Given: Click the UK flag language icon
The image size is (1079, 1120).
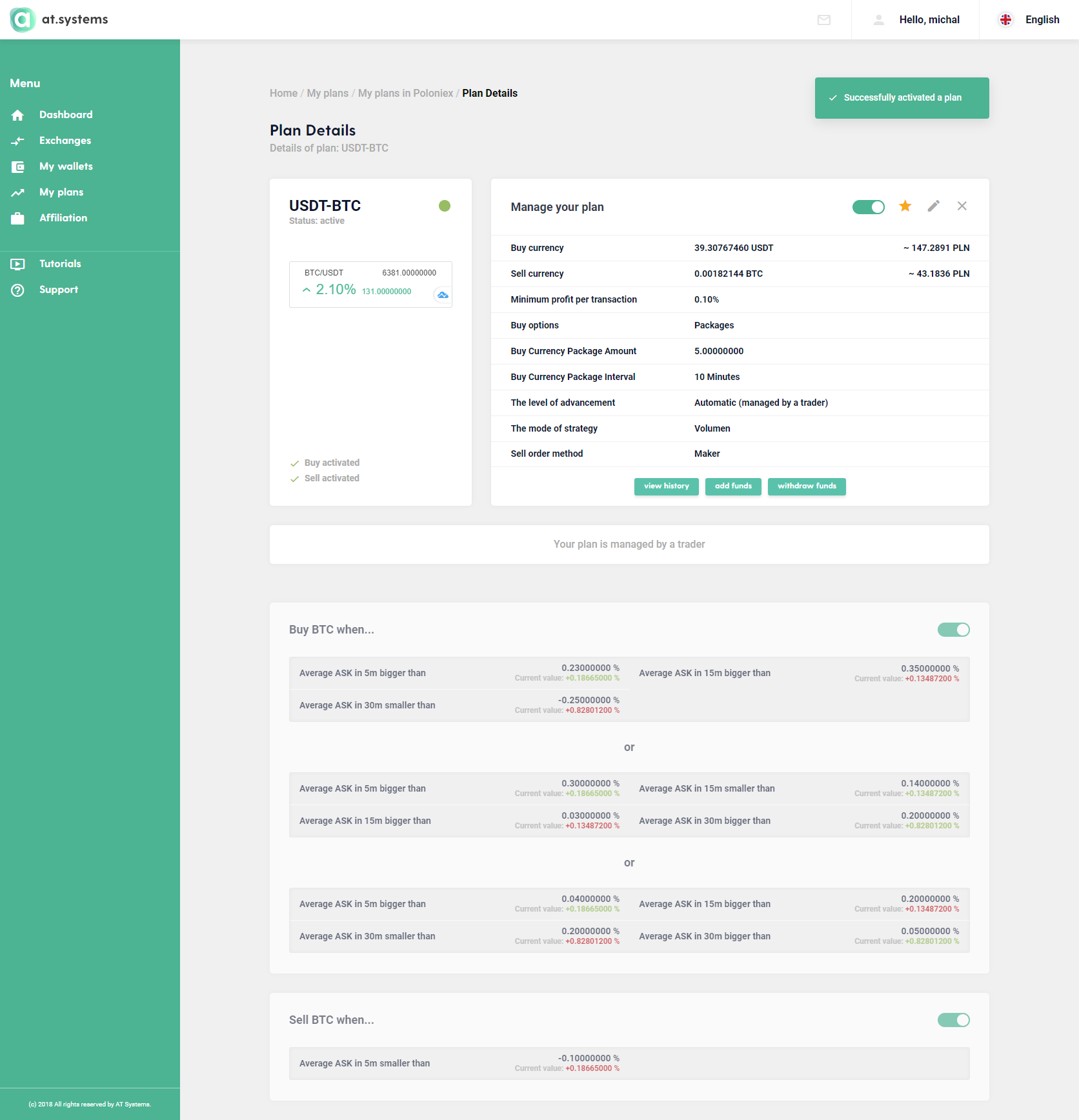Looking at the screenshot, I should (x=1005, y=20).
